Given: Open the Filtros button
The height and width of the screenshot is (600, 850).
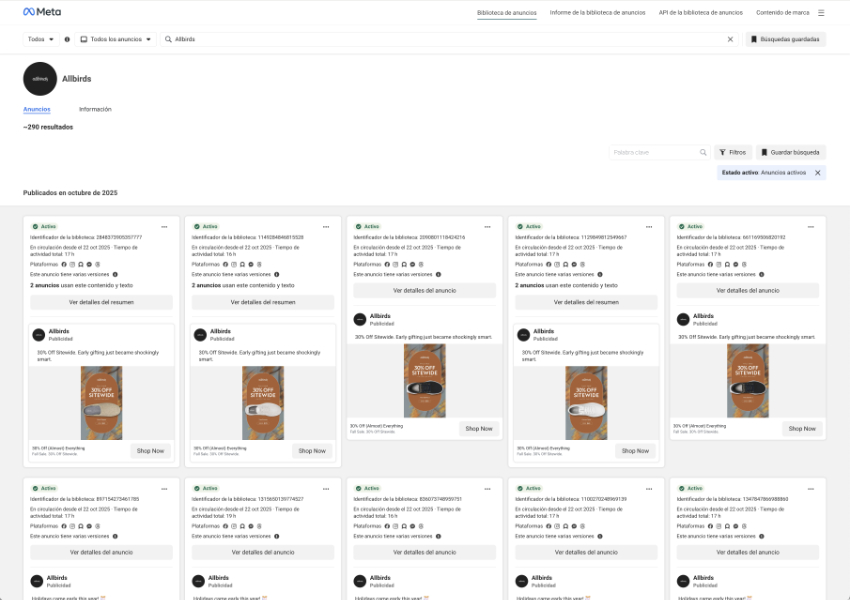Looking at the screenshot, I should click(x=732, y=152).
